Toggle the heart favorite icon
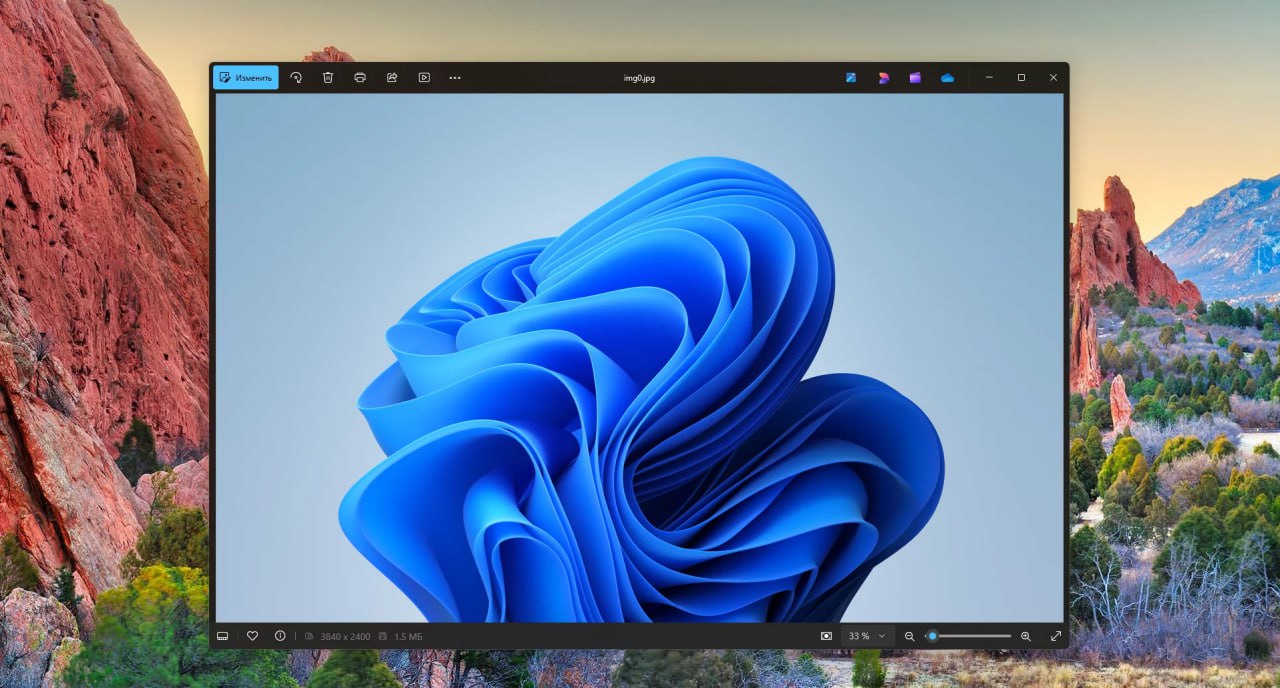1280x688 pixels. 252,636
